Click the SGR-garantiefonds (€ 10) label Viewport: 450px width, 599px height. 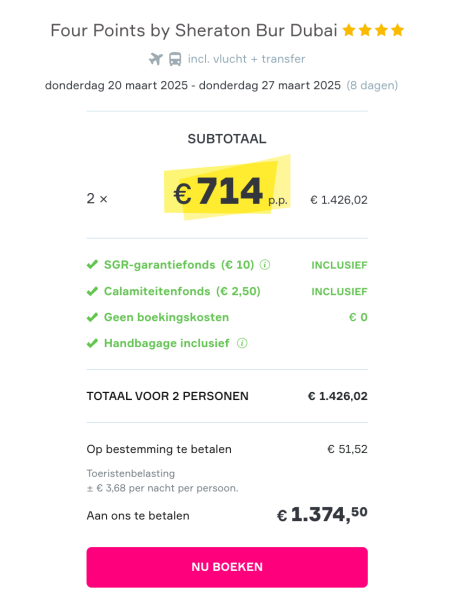[x=179, y=265]
